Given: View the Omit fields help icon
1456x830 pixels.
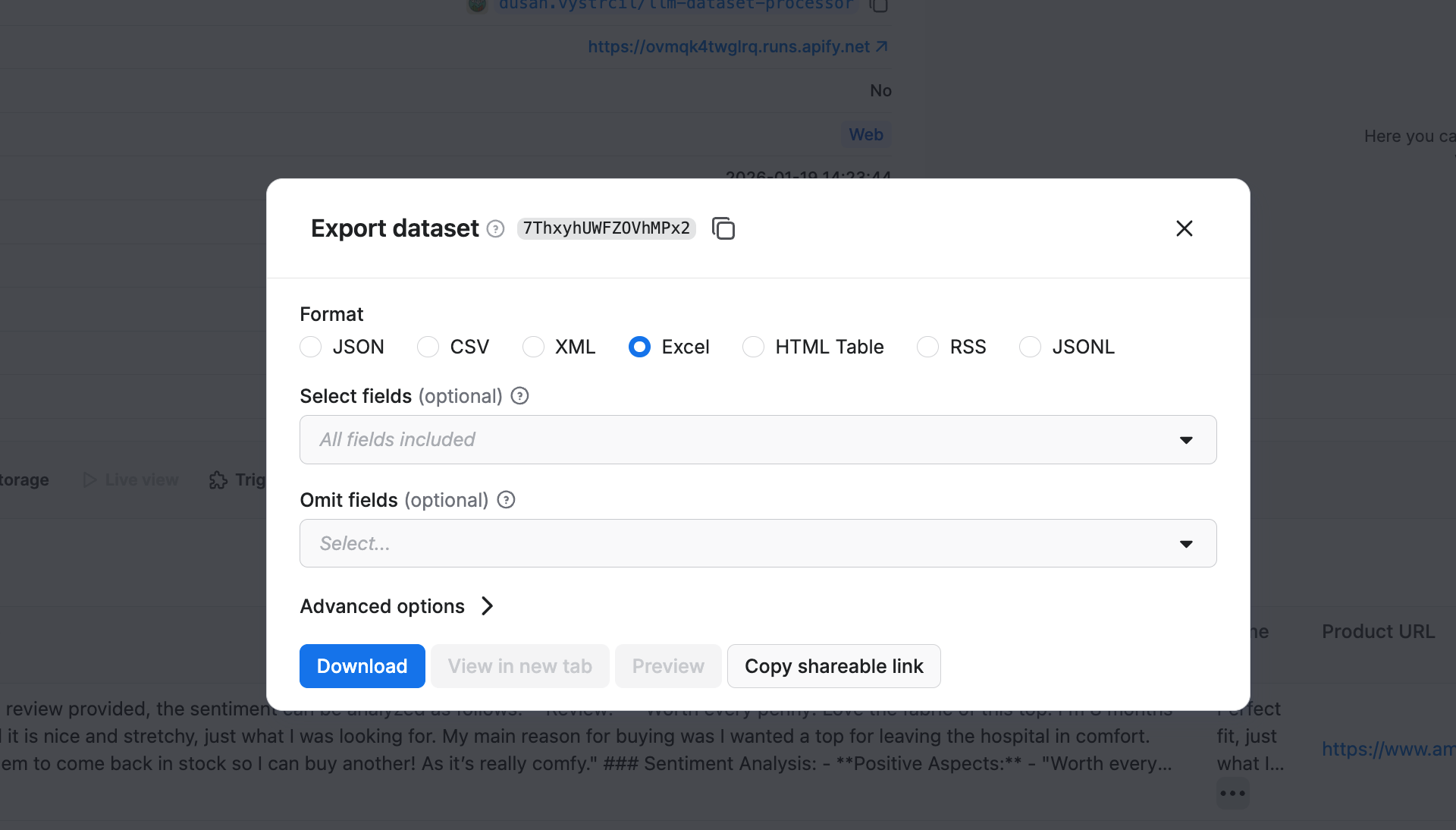Looking at the screenshot, I should (x=505, y=500).
